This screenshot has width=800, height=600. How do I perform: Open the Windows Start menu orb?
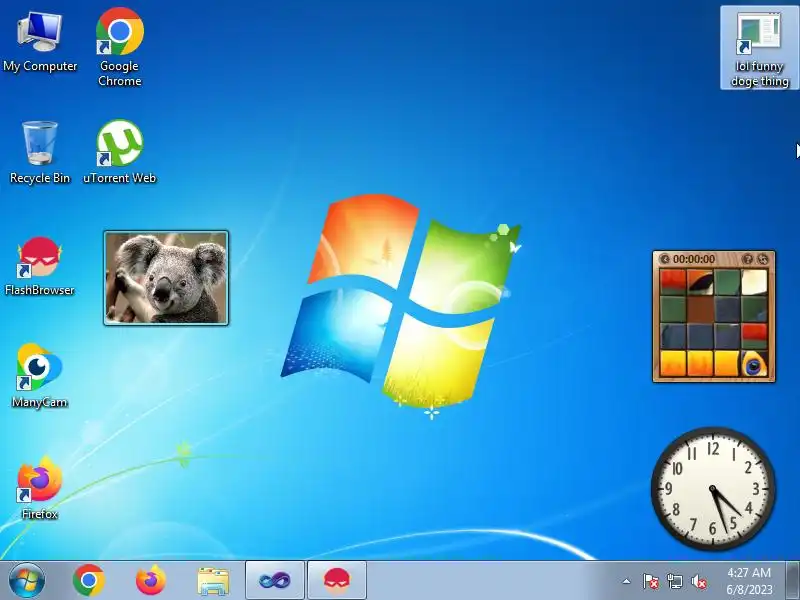(x=26, y=581)
